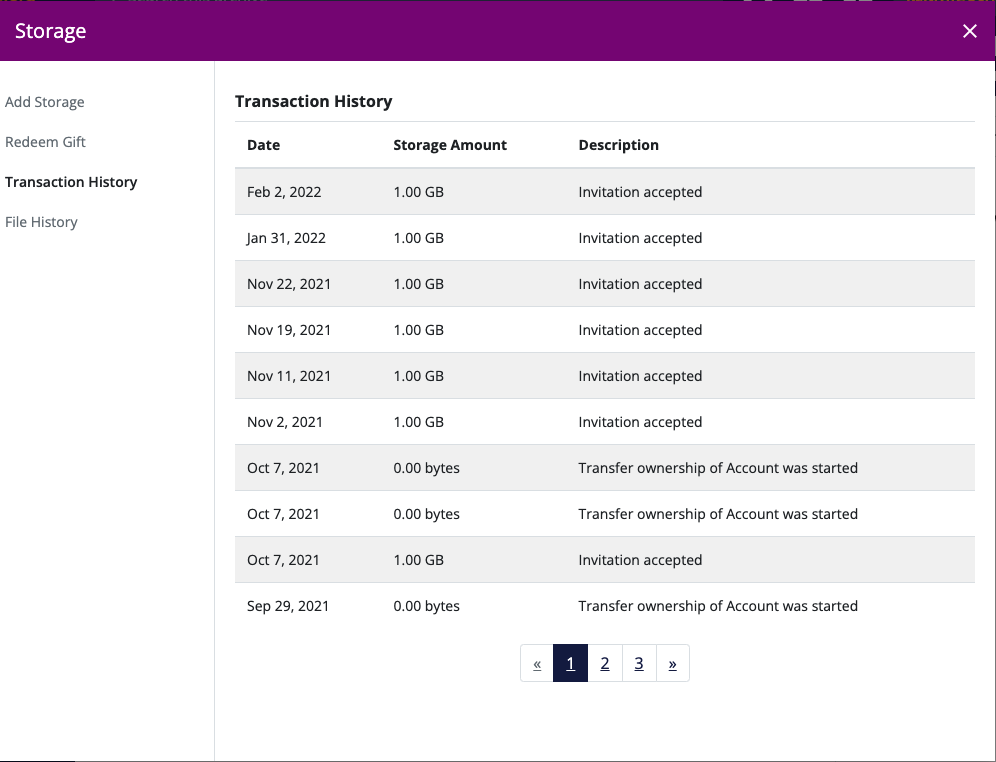Click the Description column header

pyautogui.click(x=618, y=145)
